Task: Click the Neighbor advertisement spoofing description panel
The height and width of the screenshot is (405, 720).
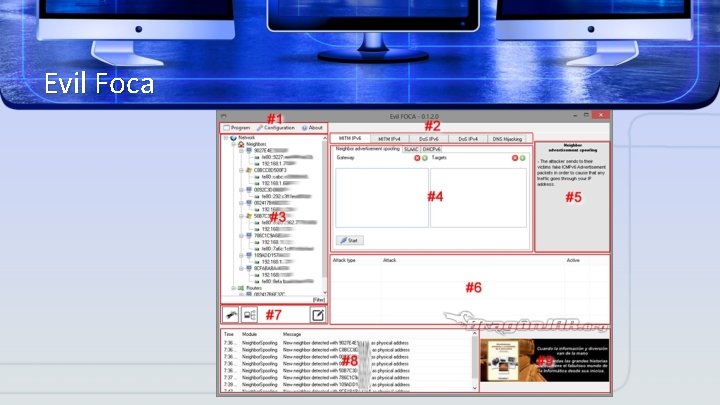Action: coord(573,197)
